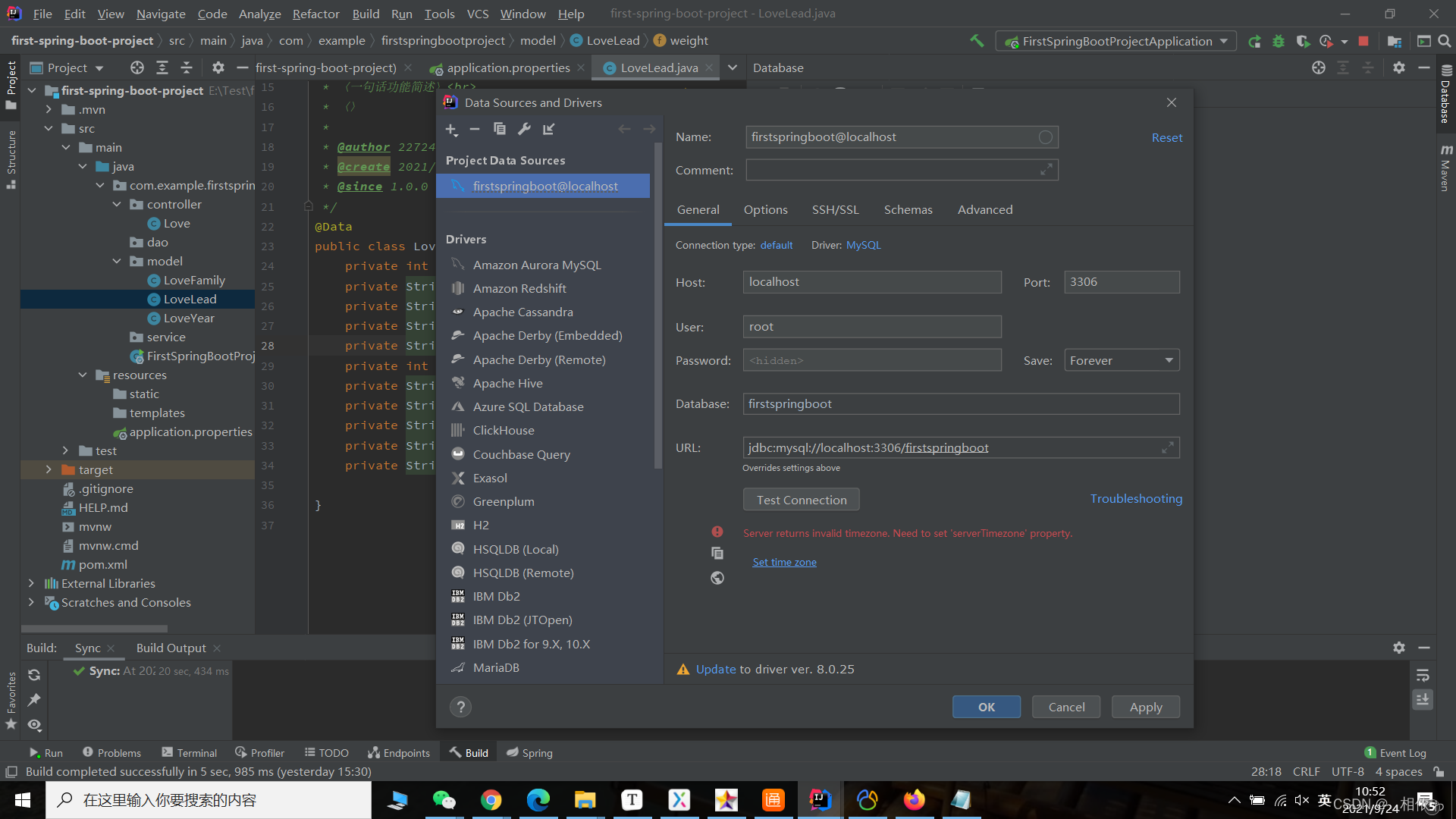
Task: Open Build panel settings gear
Action: coord(1399,648)
